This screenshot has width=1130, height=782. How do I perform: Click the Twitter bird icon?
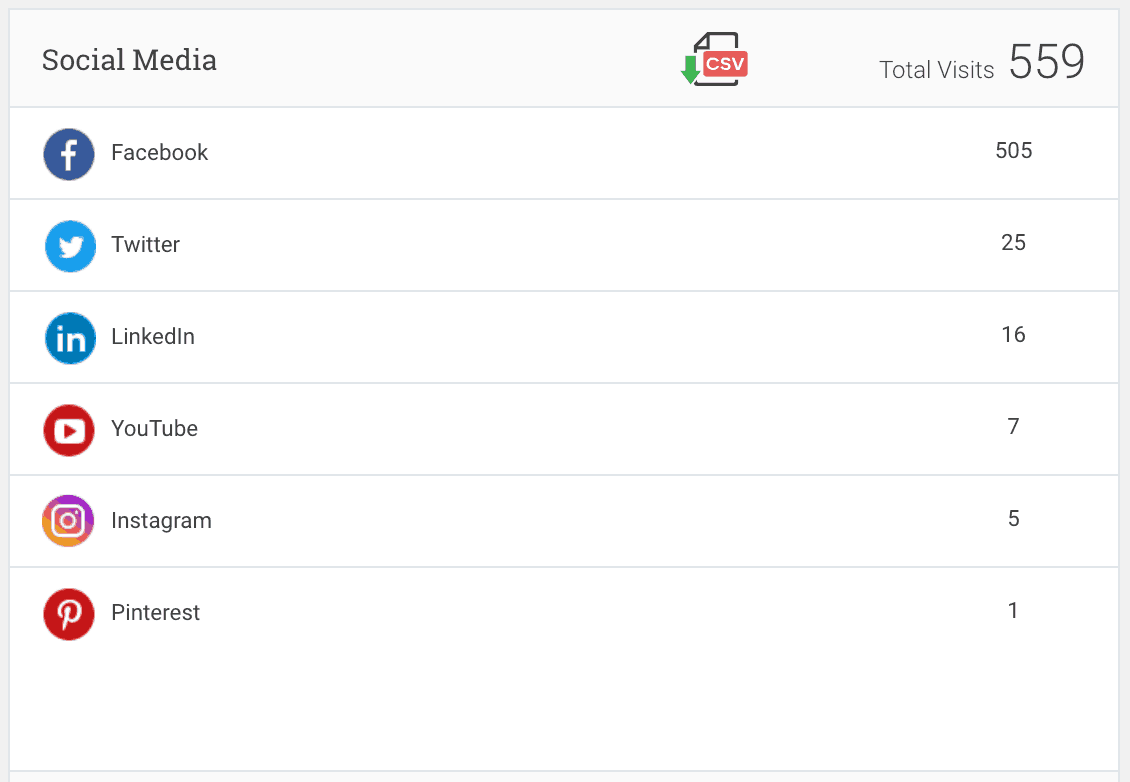point(70,246)
